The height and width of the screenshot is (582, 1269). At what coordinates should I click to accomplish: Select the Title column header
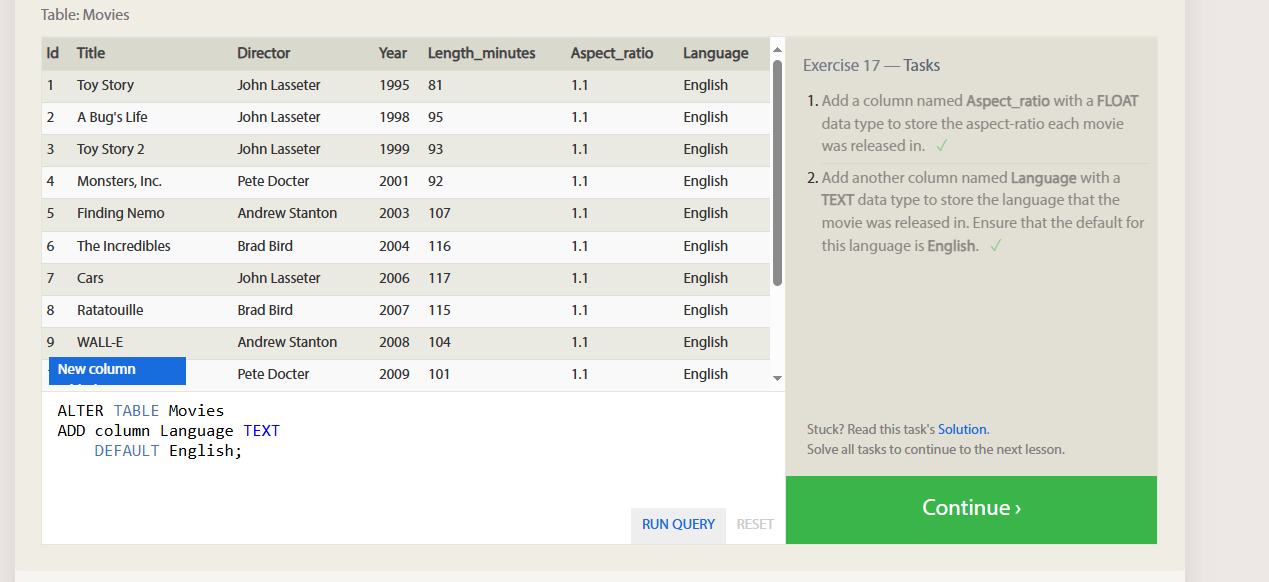tap(91, 53)
